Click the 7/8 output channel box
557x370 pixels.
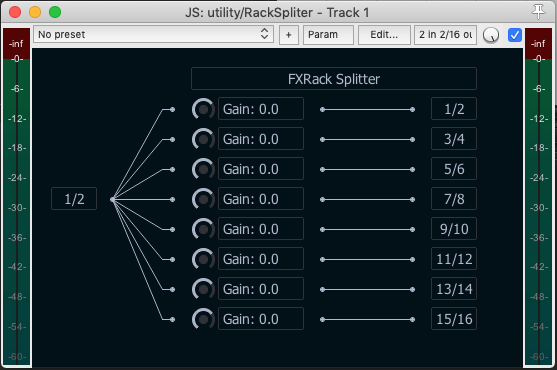point(454,199)
